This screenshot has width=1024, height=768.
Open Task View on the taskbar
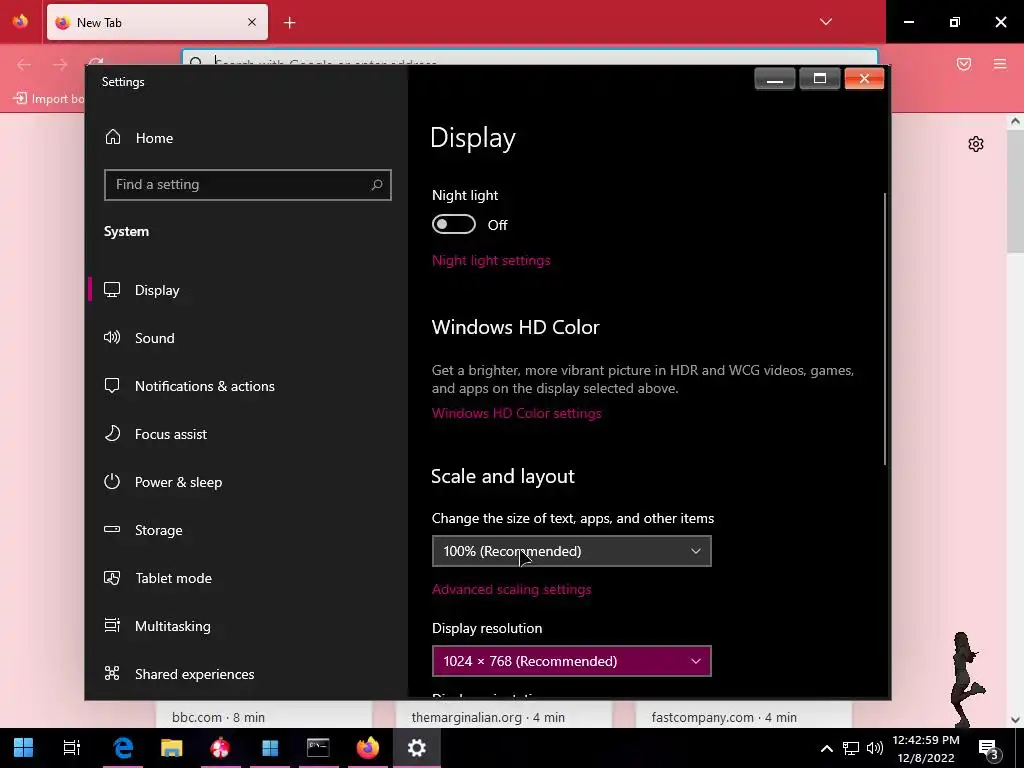[71, 747]
